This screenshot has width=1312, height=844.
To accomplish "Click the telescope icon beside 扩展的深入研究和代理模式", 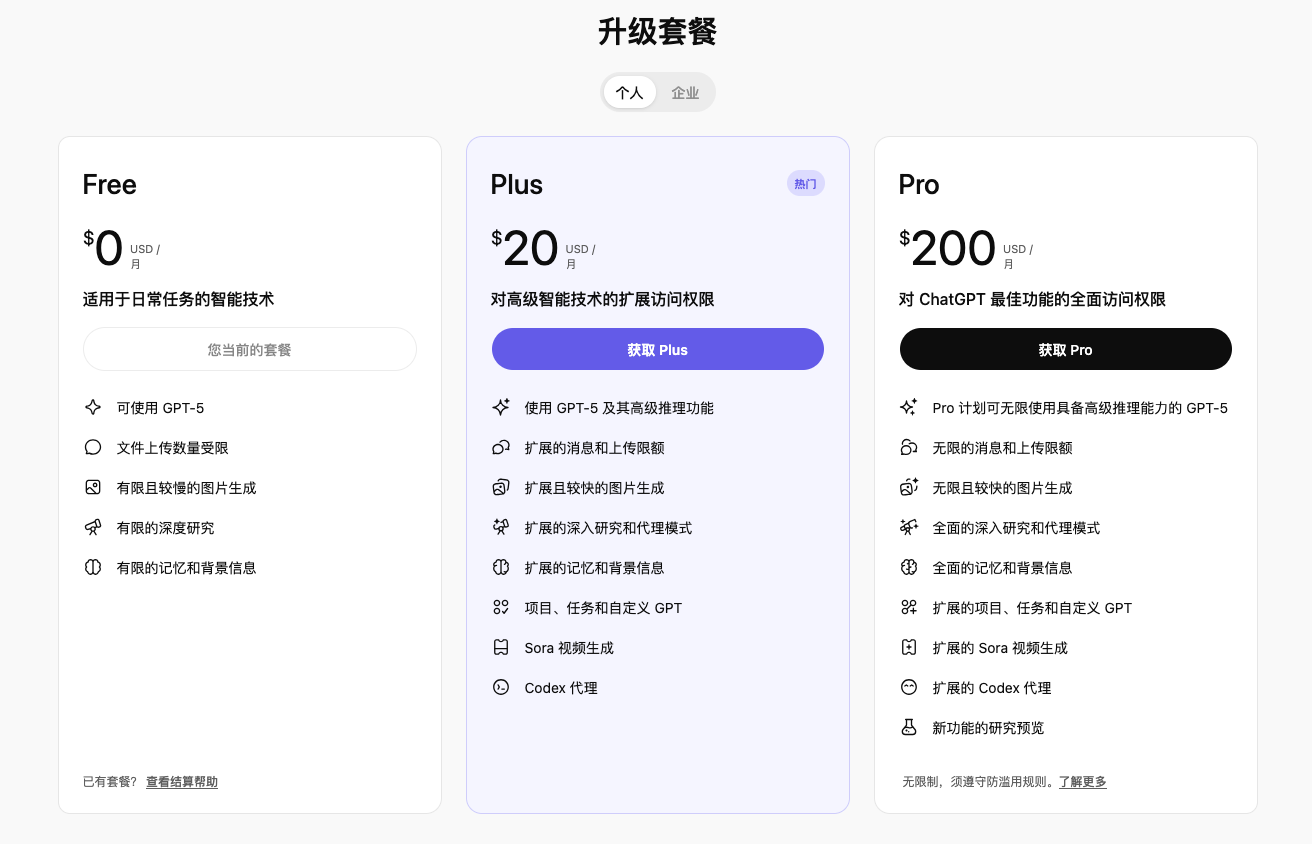I will tap(501, 528).
